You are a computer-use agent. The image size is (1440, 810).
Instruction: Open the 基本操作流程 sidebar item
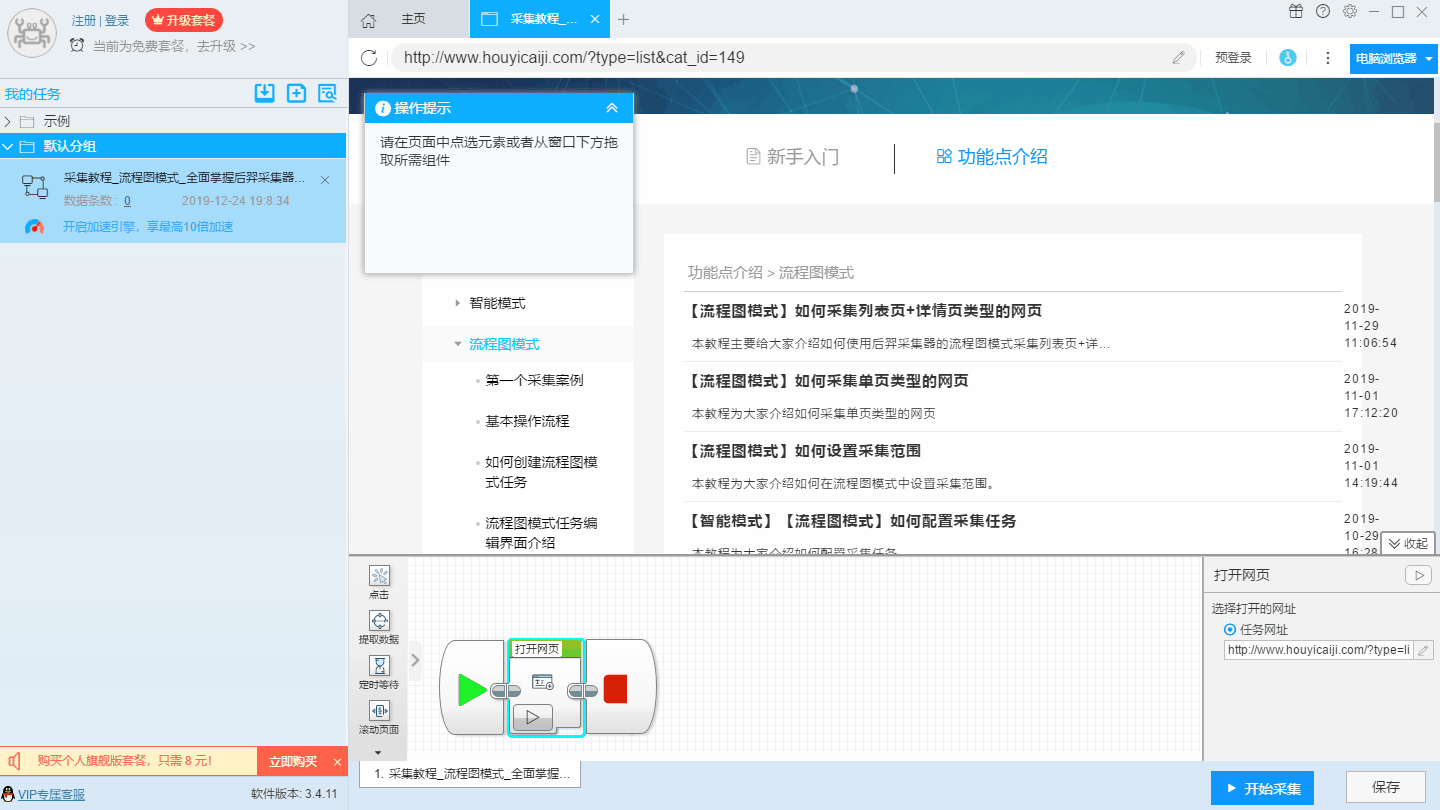coord(527,422)
